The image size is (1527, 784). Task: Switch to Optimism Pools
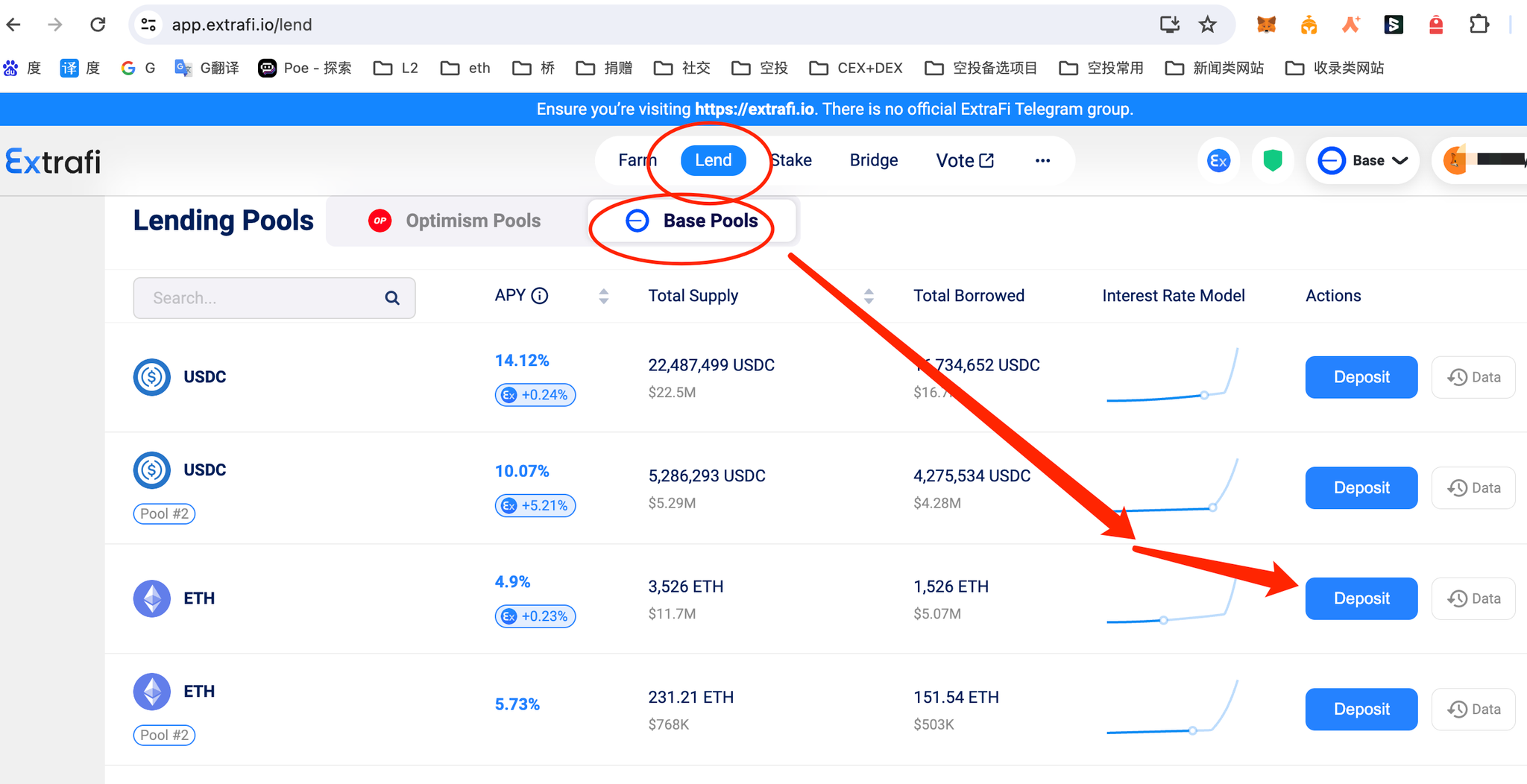pyautogui.click(x=456, y=221)
